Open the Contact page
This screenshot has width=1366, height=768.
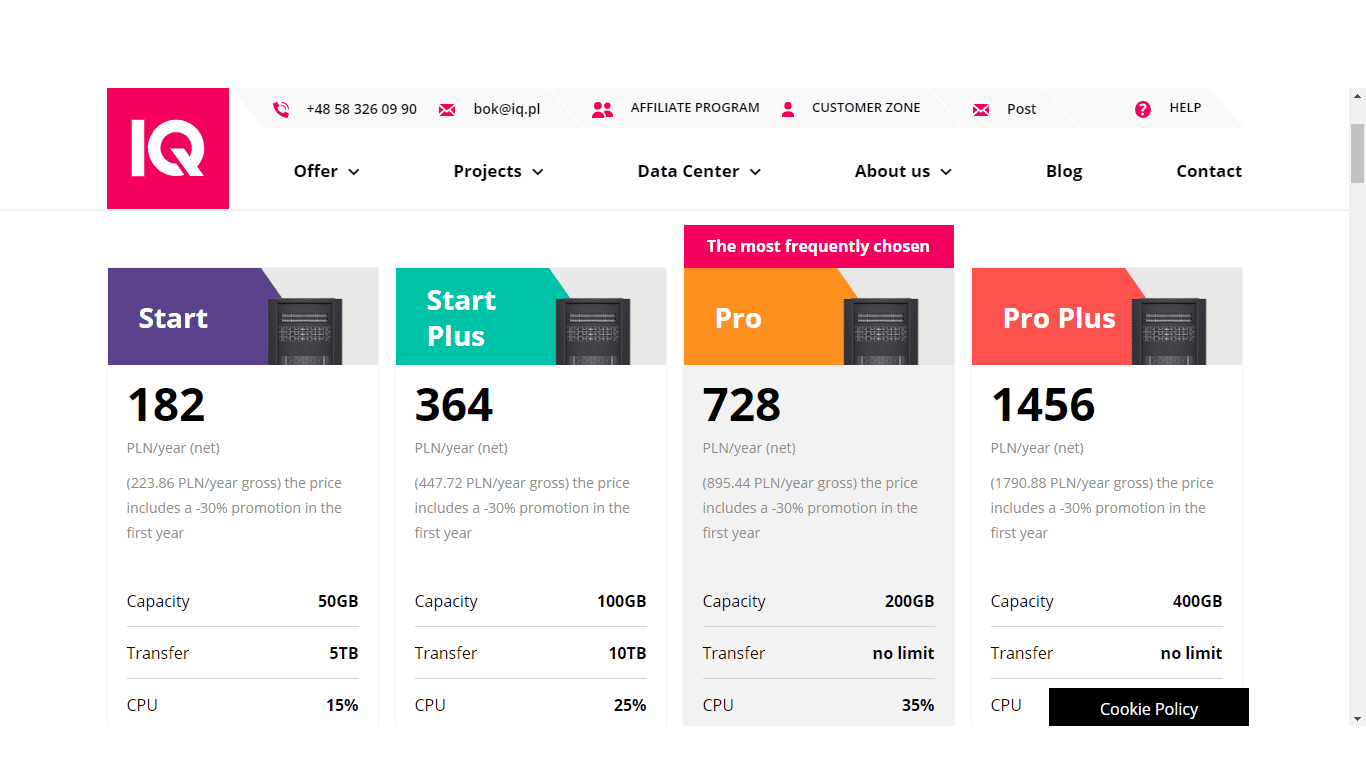[1209, 171]
